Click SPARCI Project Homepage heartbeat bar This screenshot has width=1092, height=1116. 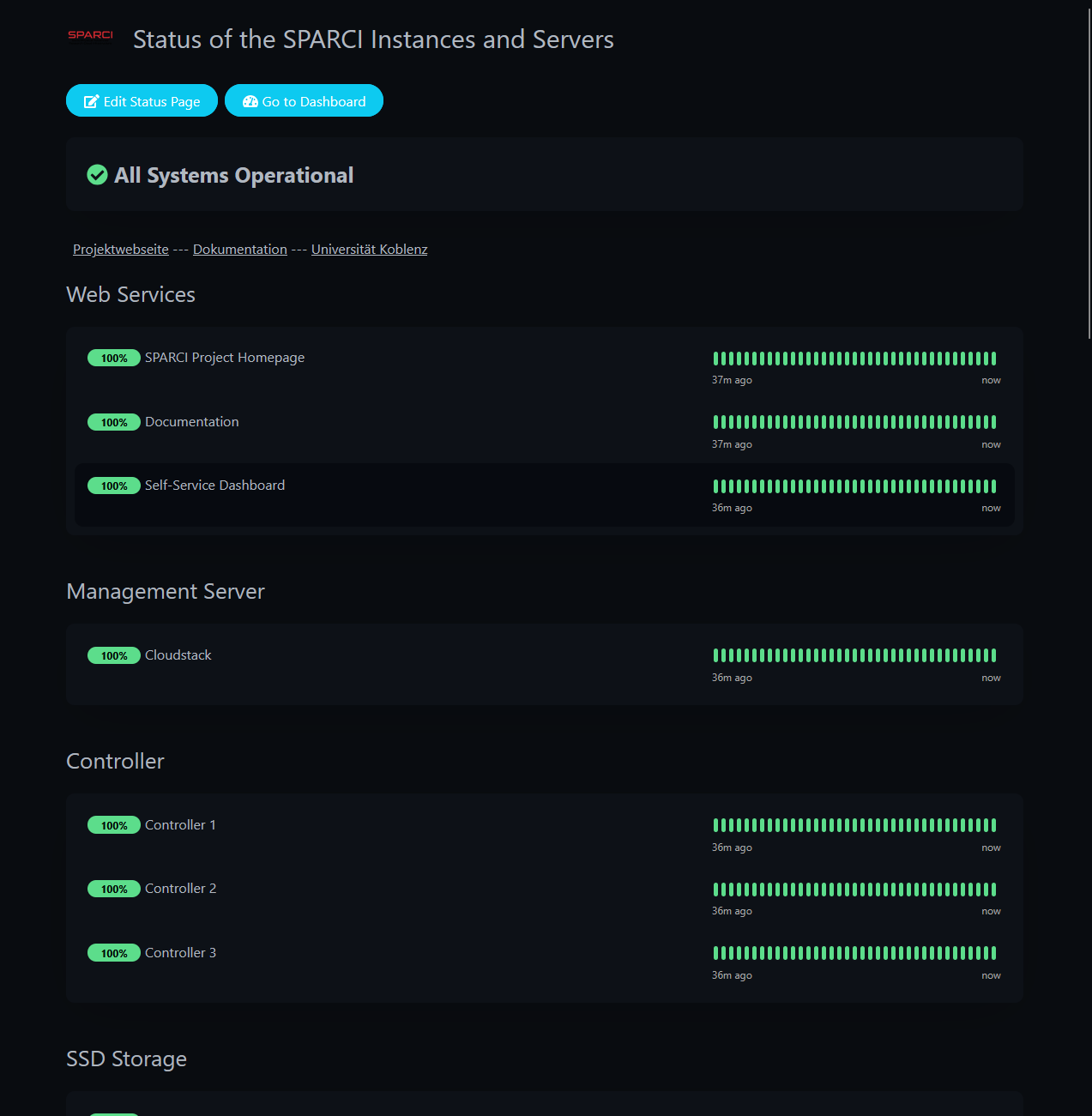(x=854, y=359)
